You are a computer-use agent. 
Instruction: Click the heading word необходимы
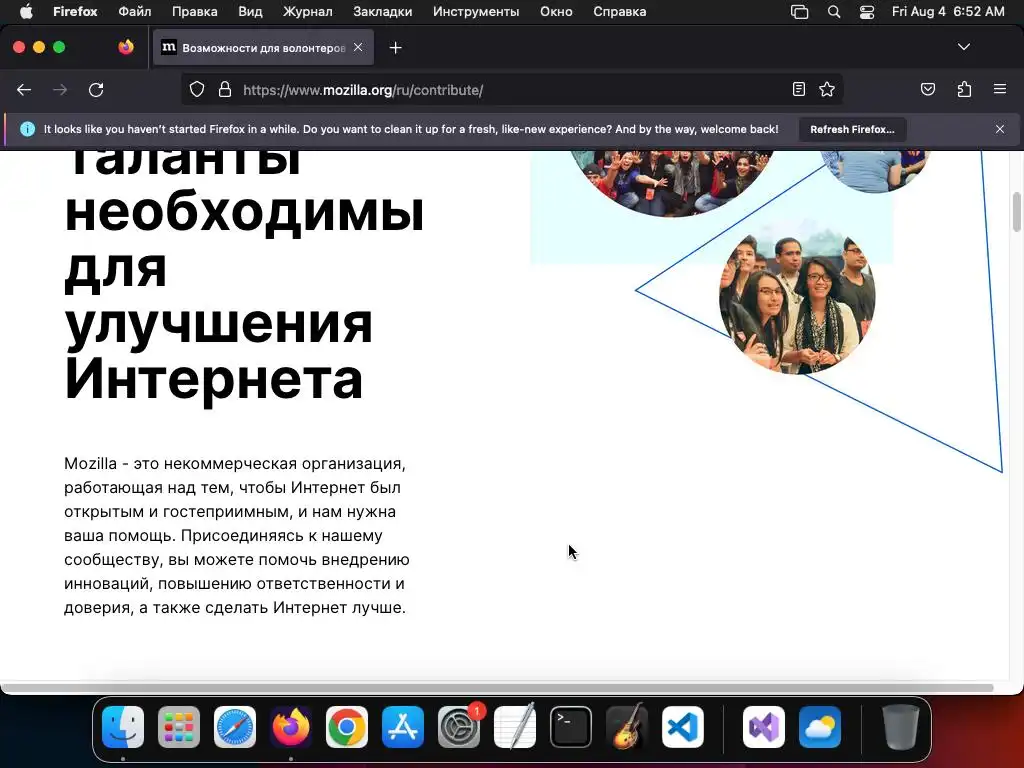(244, 214)
